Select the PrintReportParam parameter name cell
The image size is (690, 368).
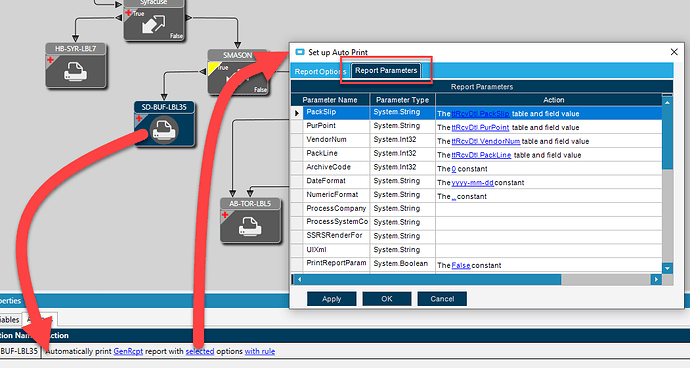point(336,264)
